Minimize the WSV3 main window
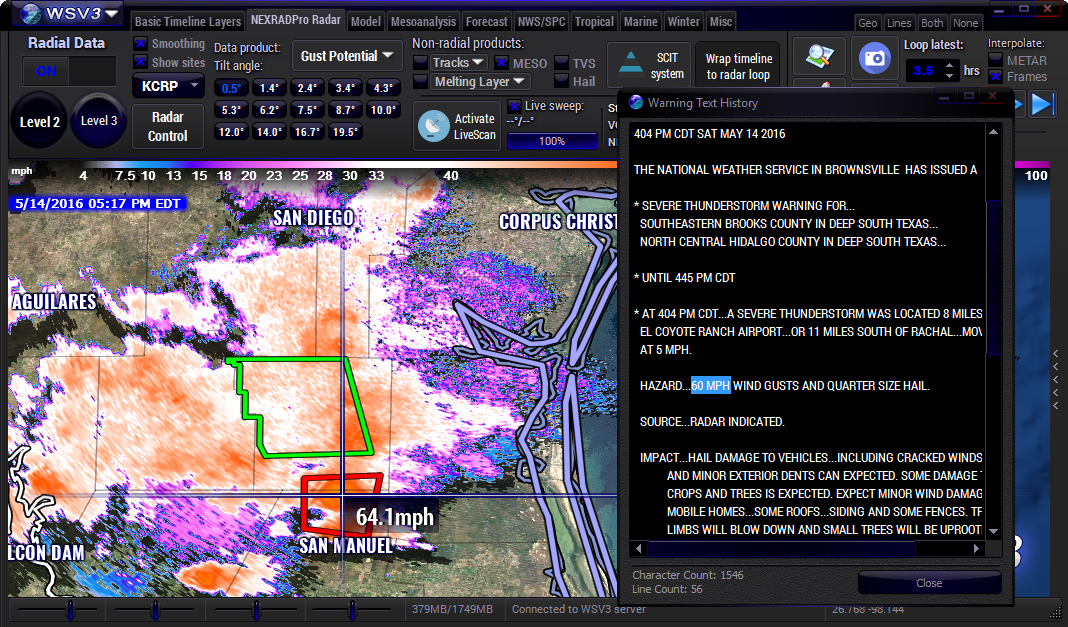Image resolution: width=1068 pixels, height=627 pixels. click(999, 10)
